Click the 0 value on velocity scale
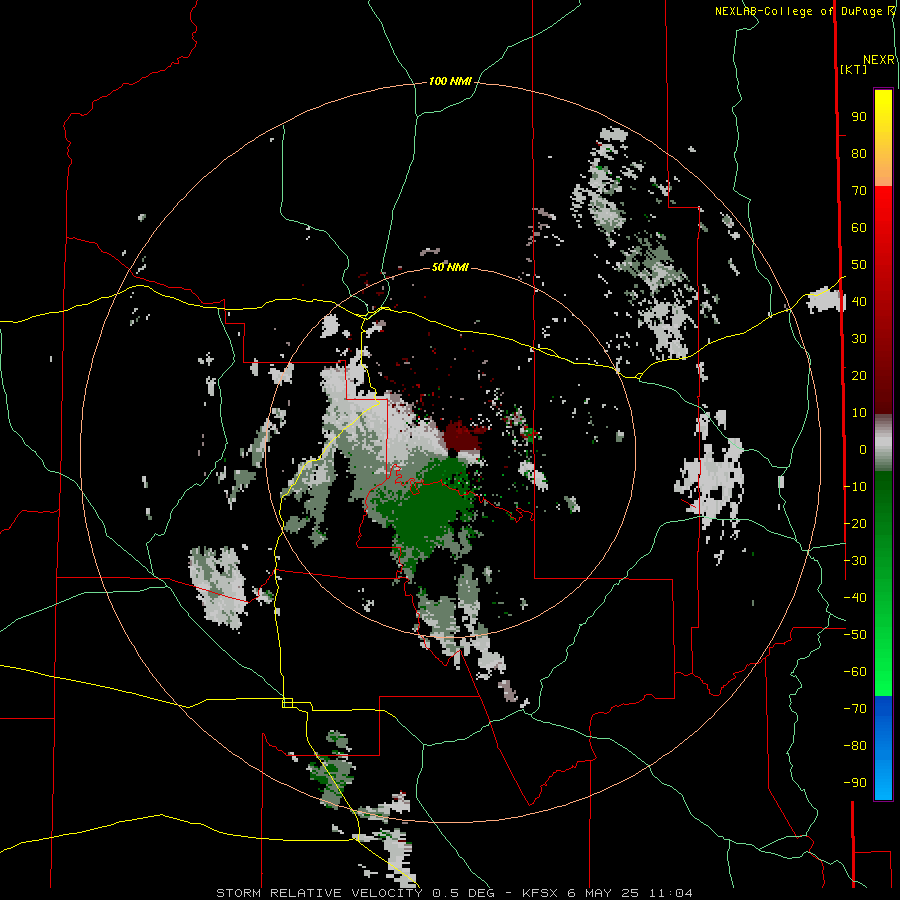Image resolution: width=900 pixels, height=900 pixels. 863,449
